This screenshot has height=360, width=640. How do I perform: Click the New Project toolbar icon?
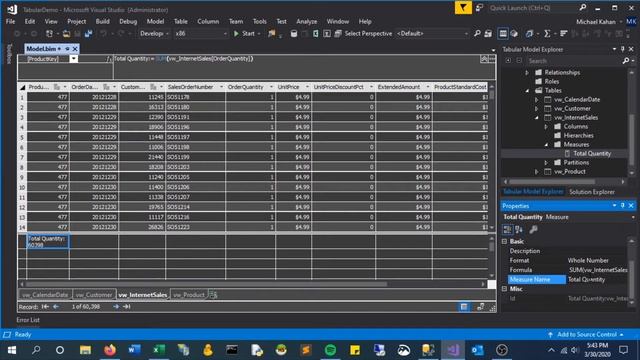49,33
